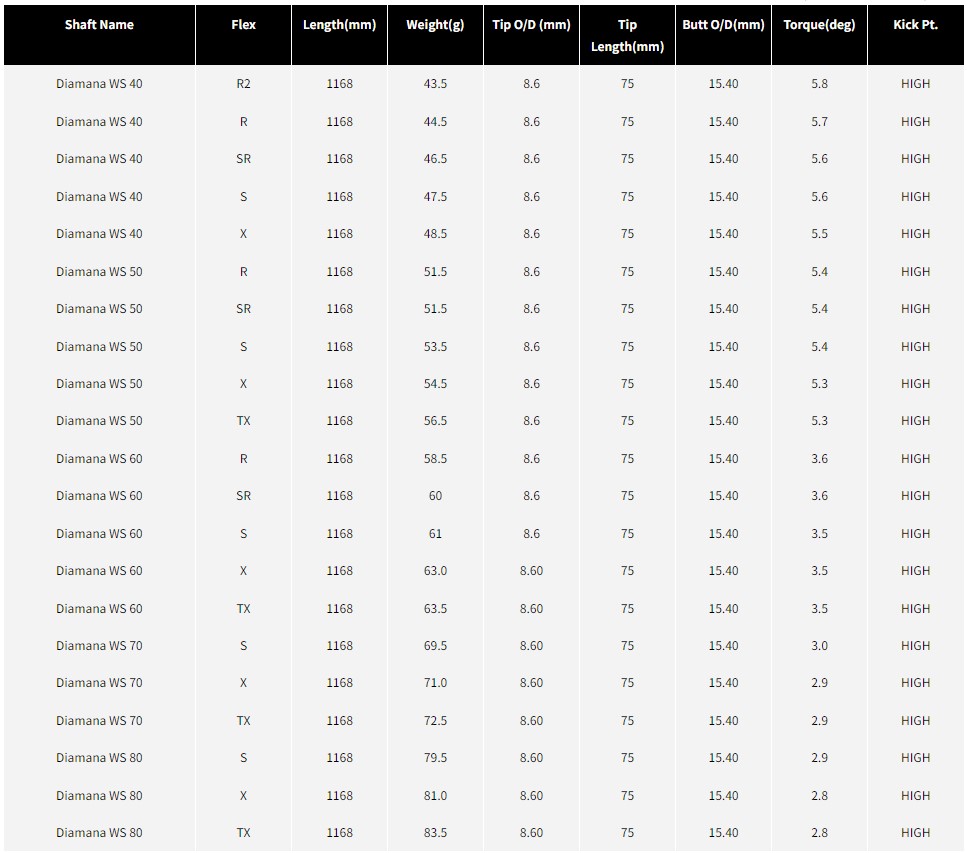Click the 8.60 tip O/D in the 63.0 weight row

click(x=532, y=571)
